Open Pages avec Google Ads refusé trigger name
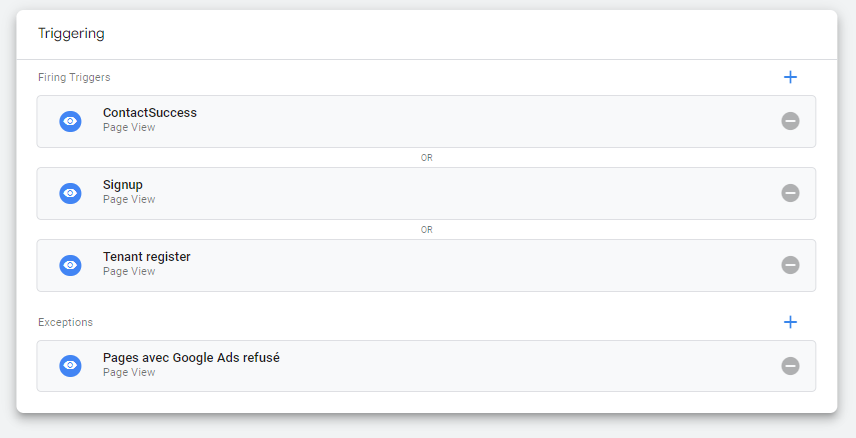This screenshot has height=438, width=856. click(191, 357)
